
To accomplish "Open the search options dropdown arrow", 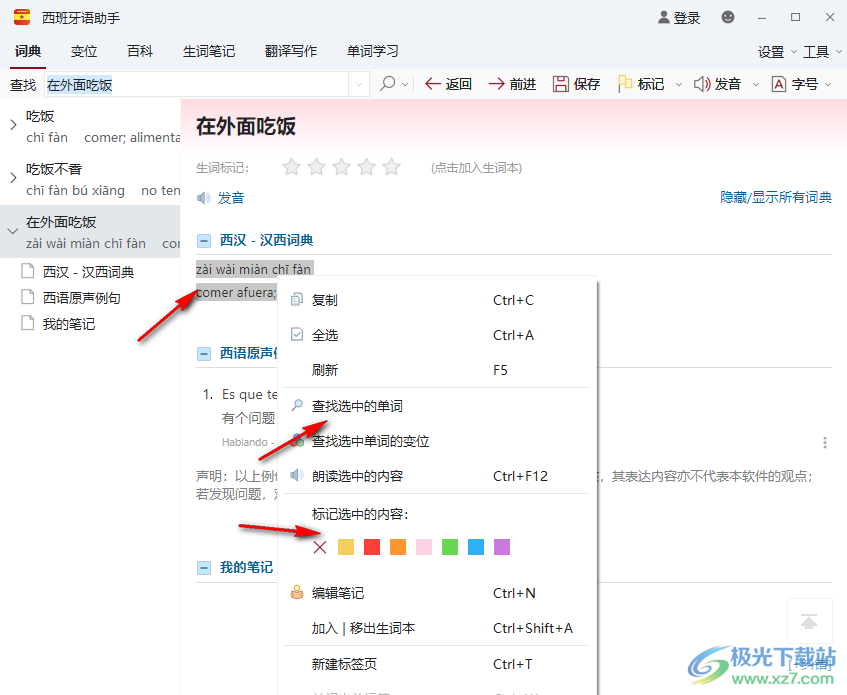I will (x=405, y=85).
